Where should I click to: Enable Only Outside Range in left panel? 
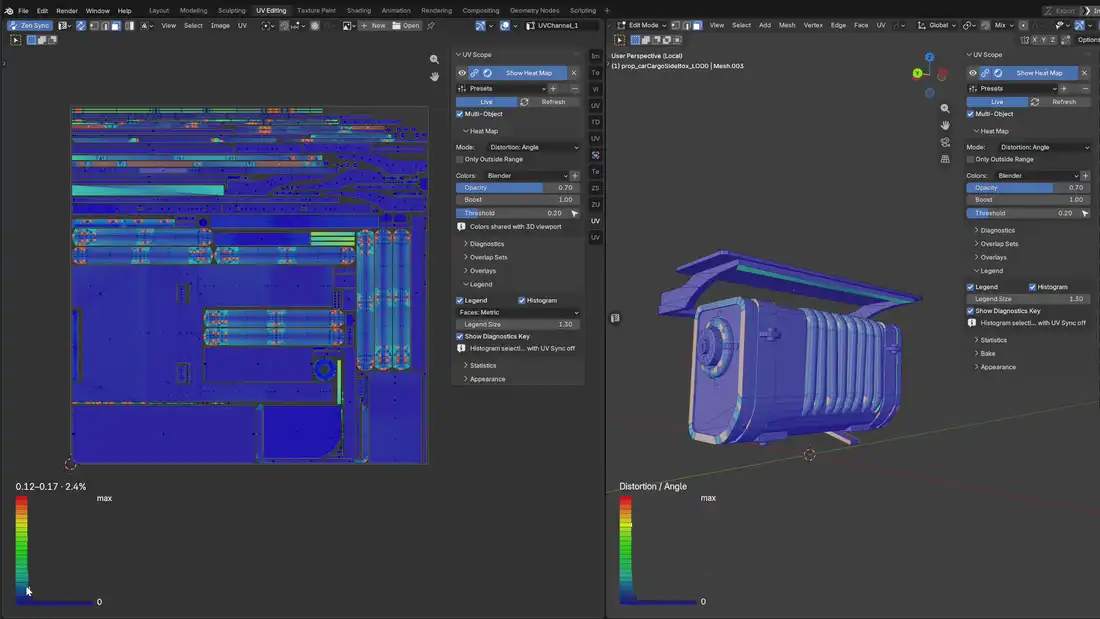tap(460, 159)
